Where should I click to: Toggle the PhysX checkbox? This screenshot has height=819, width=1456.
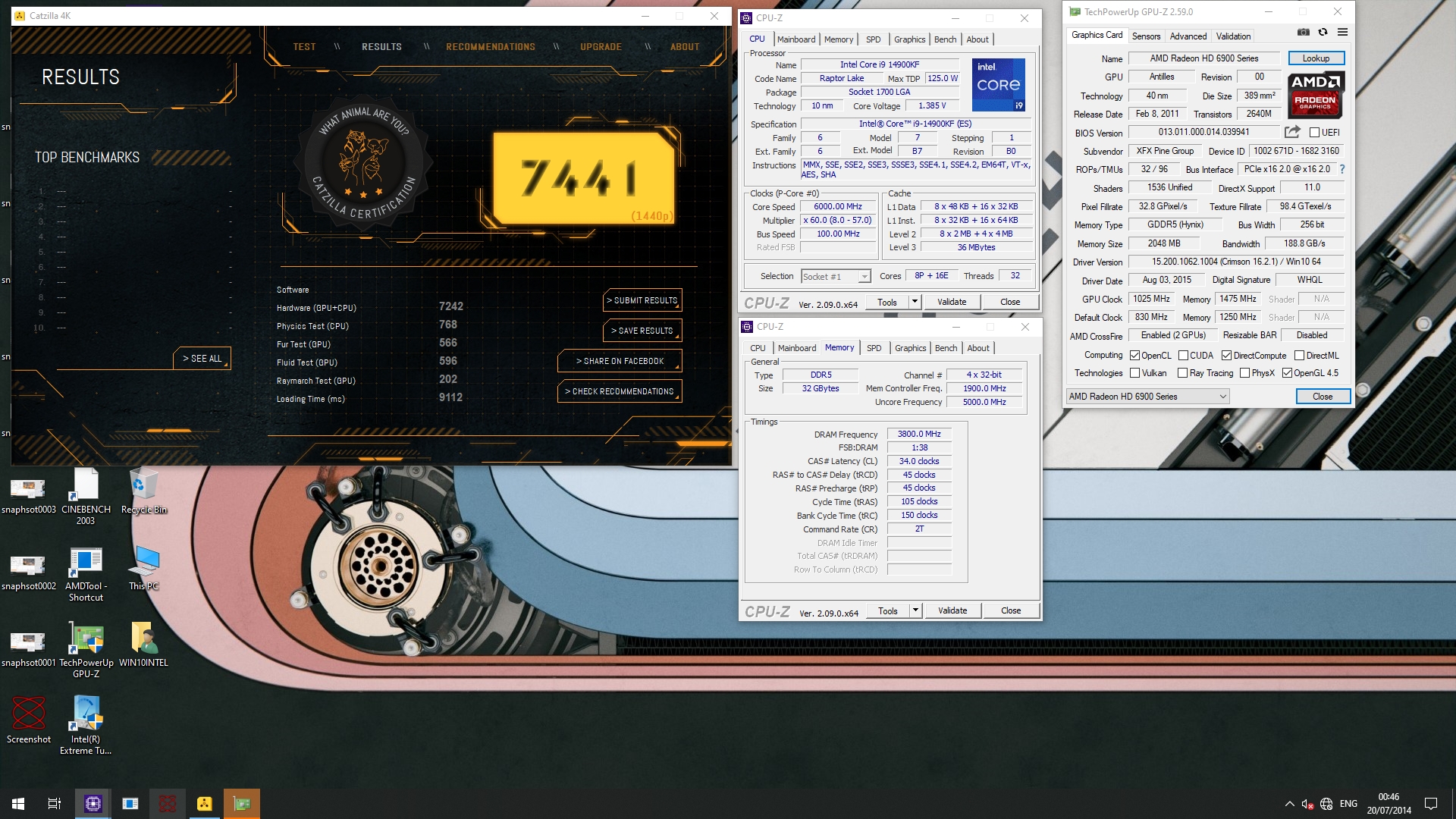click(x=1244, y=373)
